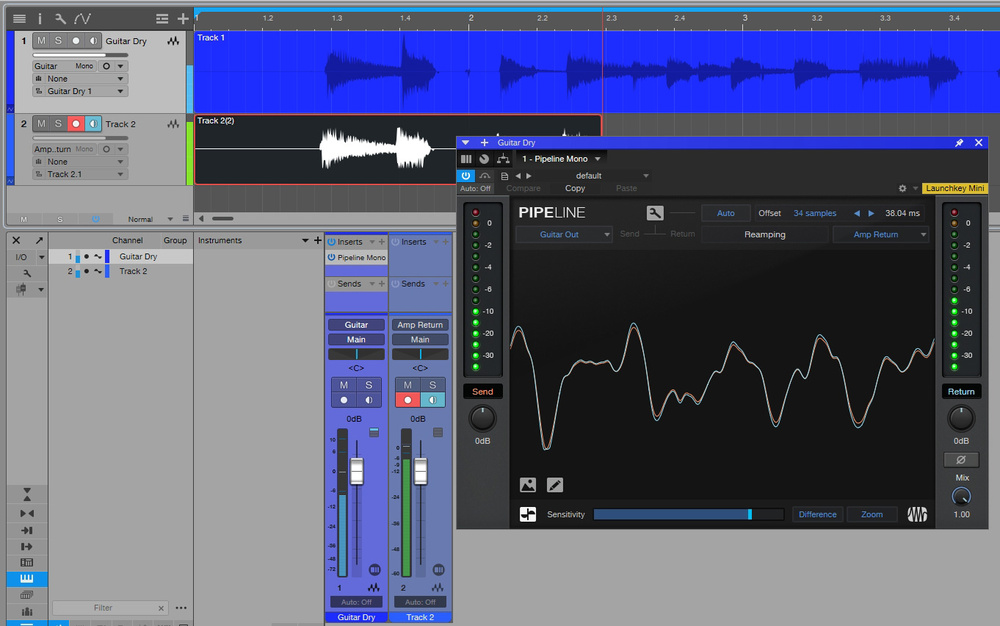Click the wrench options icon above track list
1000x626 pixels.
[x=60, y=19]
